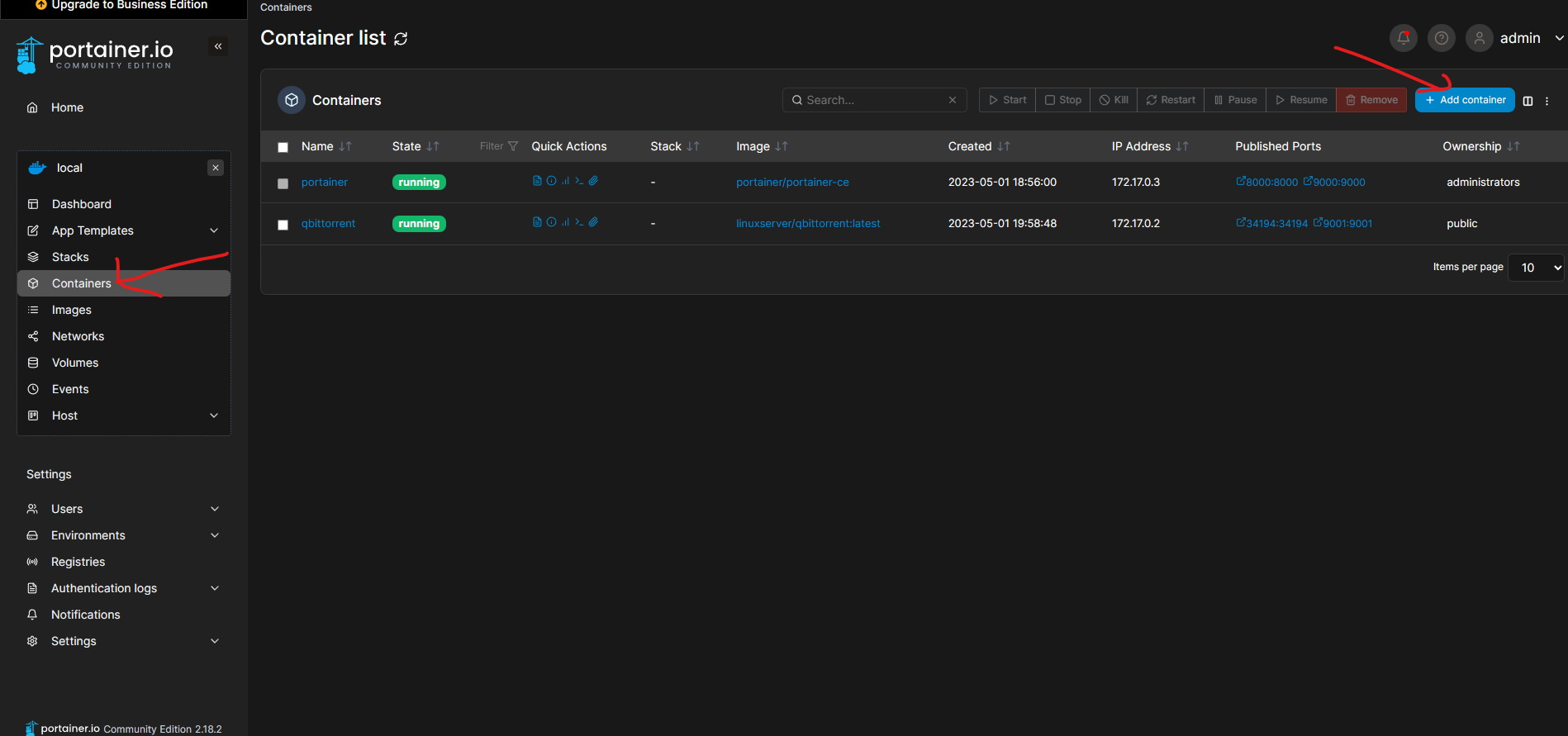Open attach quick action for qbittorrent container
Image resolution: width=1568 pixels, height=736 pixels.
(x=593, y=222)
